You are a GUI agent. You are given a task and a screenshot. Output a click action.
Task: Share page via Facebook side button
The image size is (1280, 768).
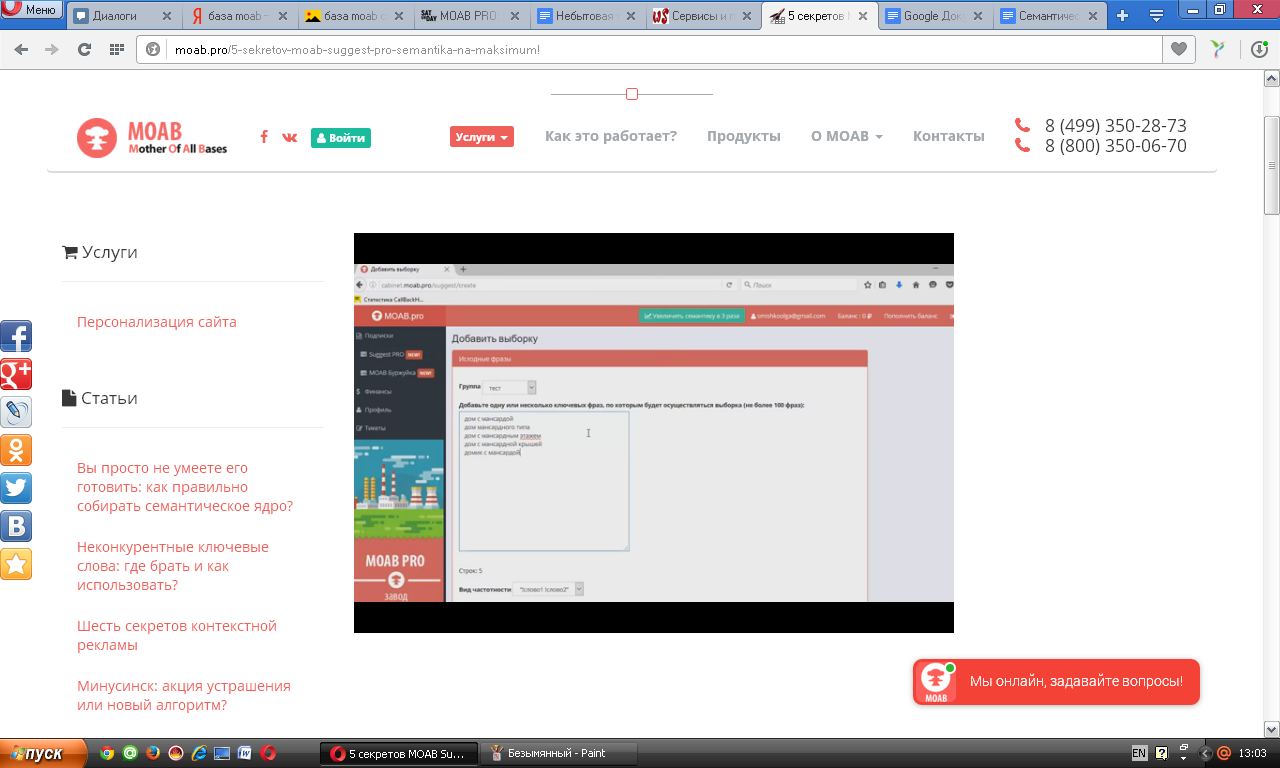point(16,336)
